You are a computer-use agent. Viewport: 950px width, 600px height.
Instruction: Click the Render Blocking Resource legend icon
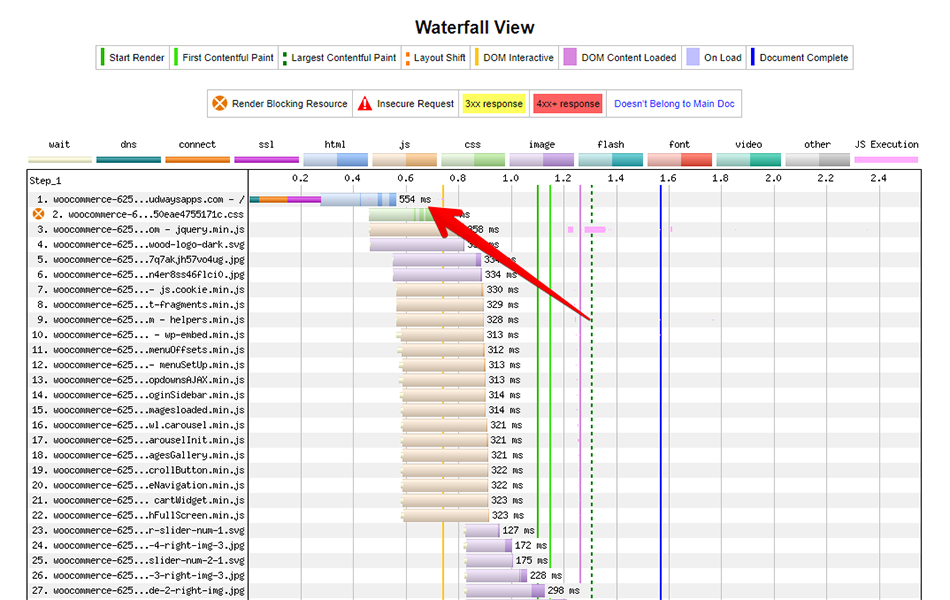click(219, 104)
